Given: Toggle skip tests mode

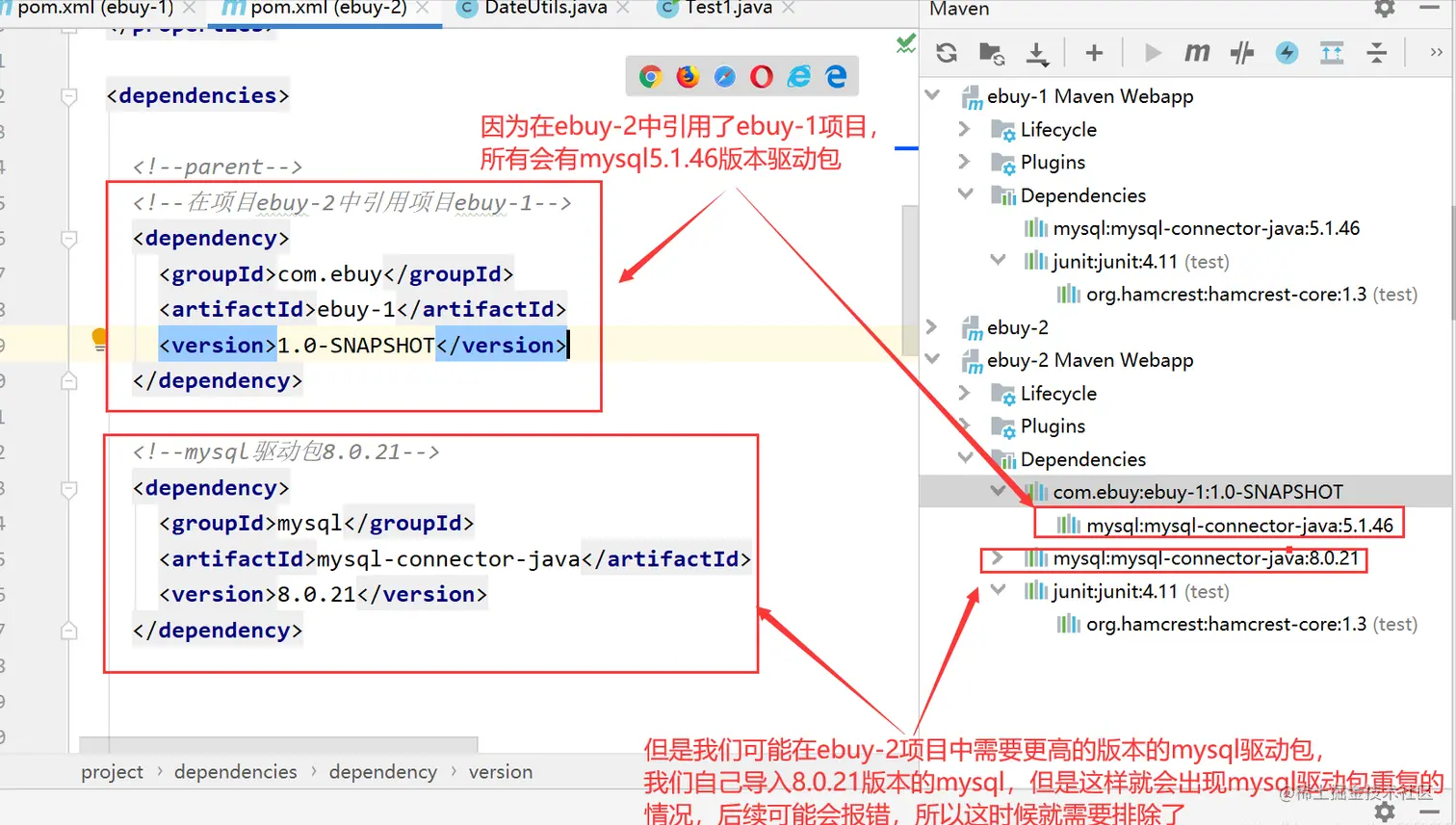Looking at the screenshot, I should [x=1287, y=53].
